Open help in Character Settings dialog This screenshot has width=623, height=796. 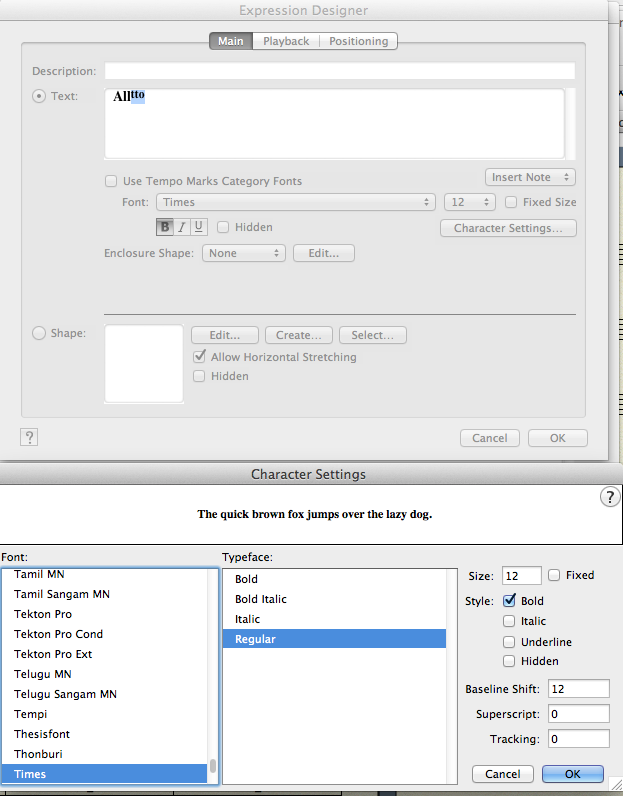pos(609,498)
